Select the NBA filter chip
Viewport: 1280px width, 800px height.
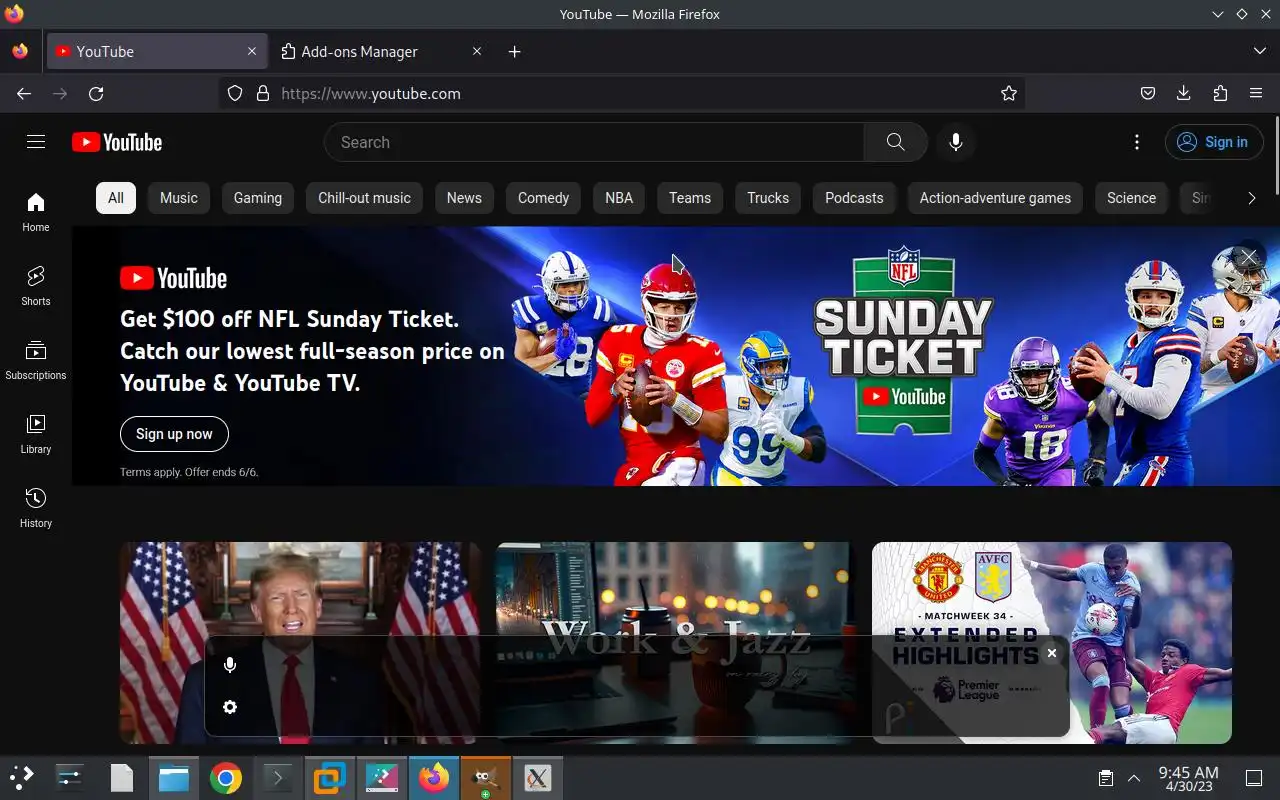coord(619,198)
